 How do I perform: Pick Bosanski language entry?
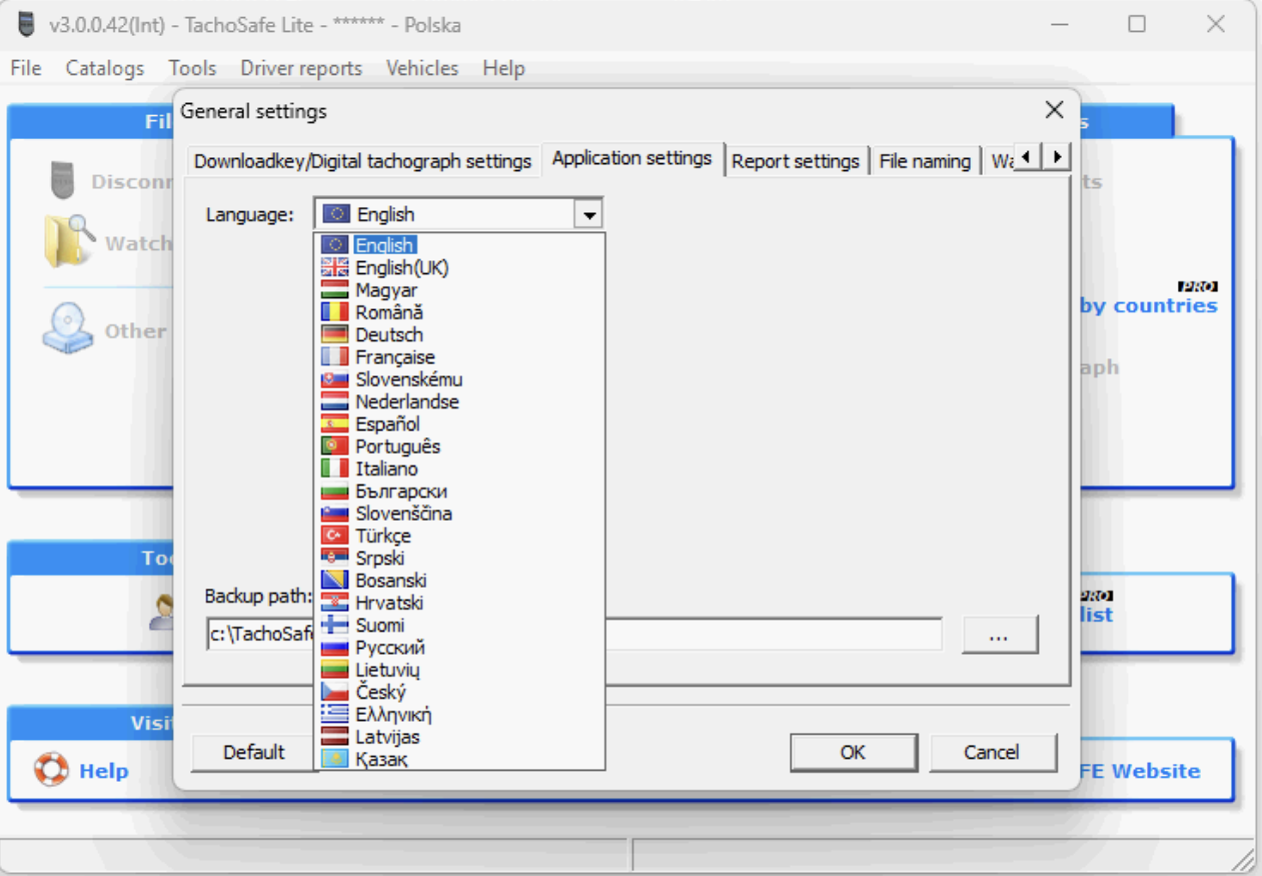[459, 580]
